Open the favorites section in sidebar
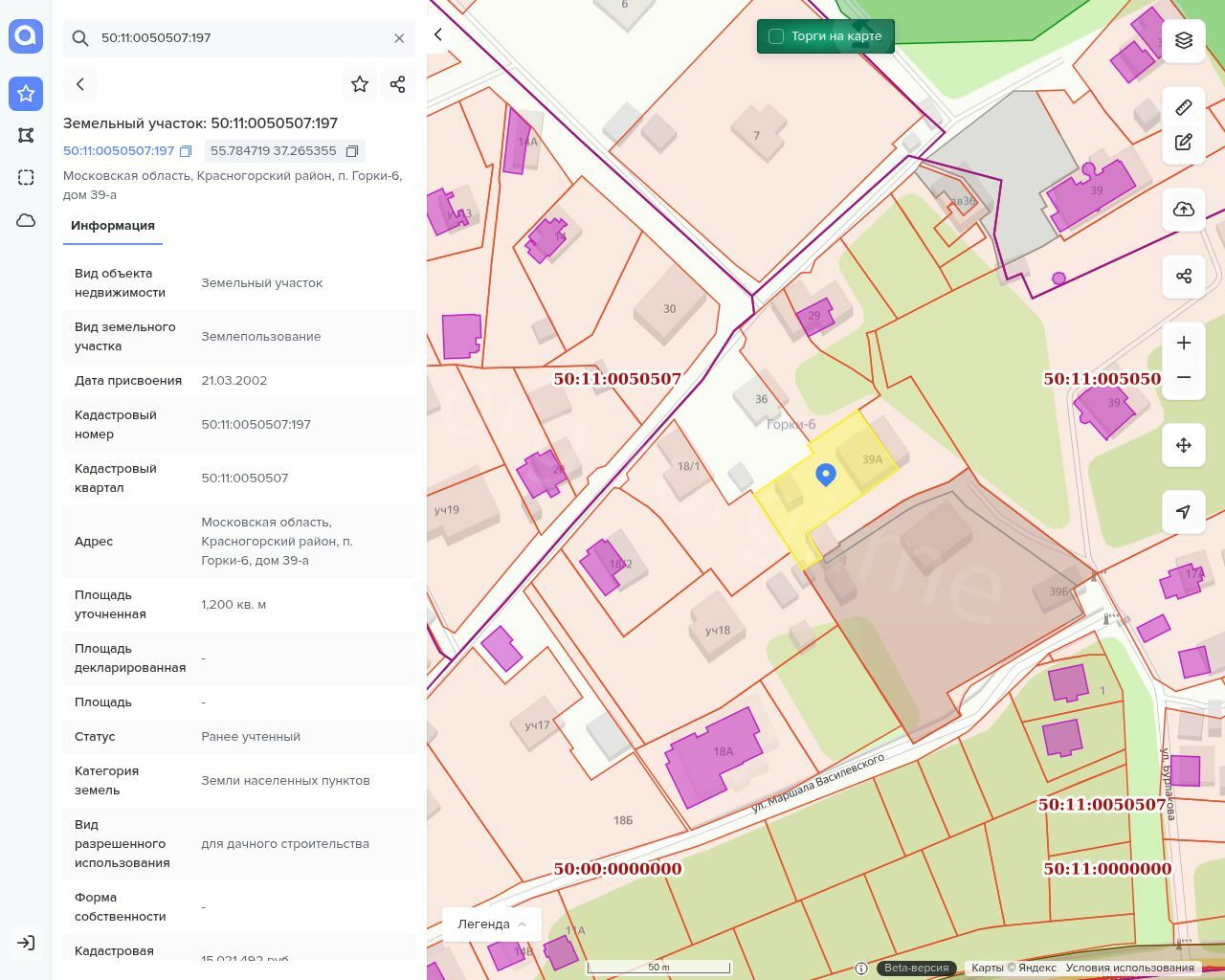1225x980 pixels. pyautogui.click(x=26, y=94)
